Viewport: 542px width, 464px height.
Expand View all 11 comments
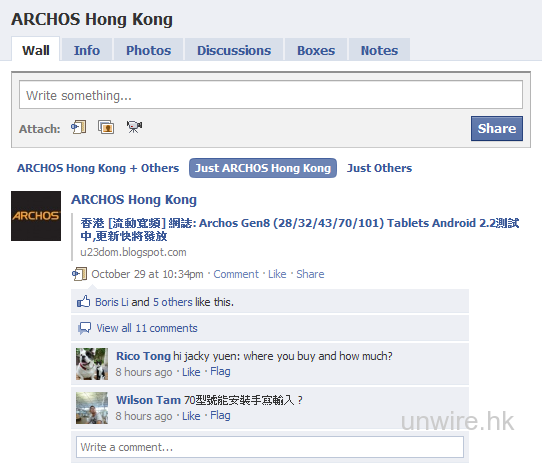(x=147, y=328)
